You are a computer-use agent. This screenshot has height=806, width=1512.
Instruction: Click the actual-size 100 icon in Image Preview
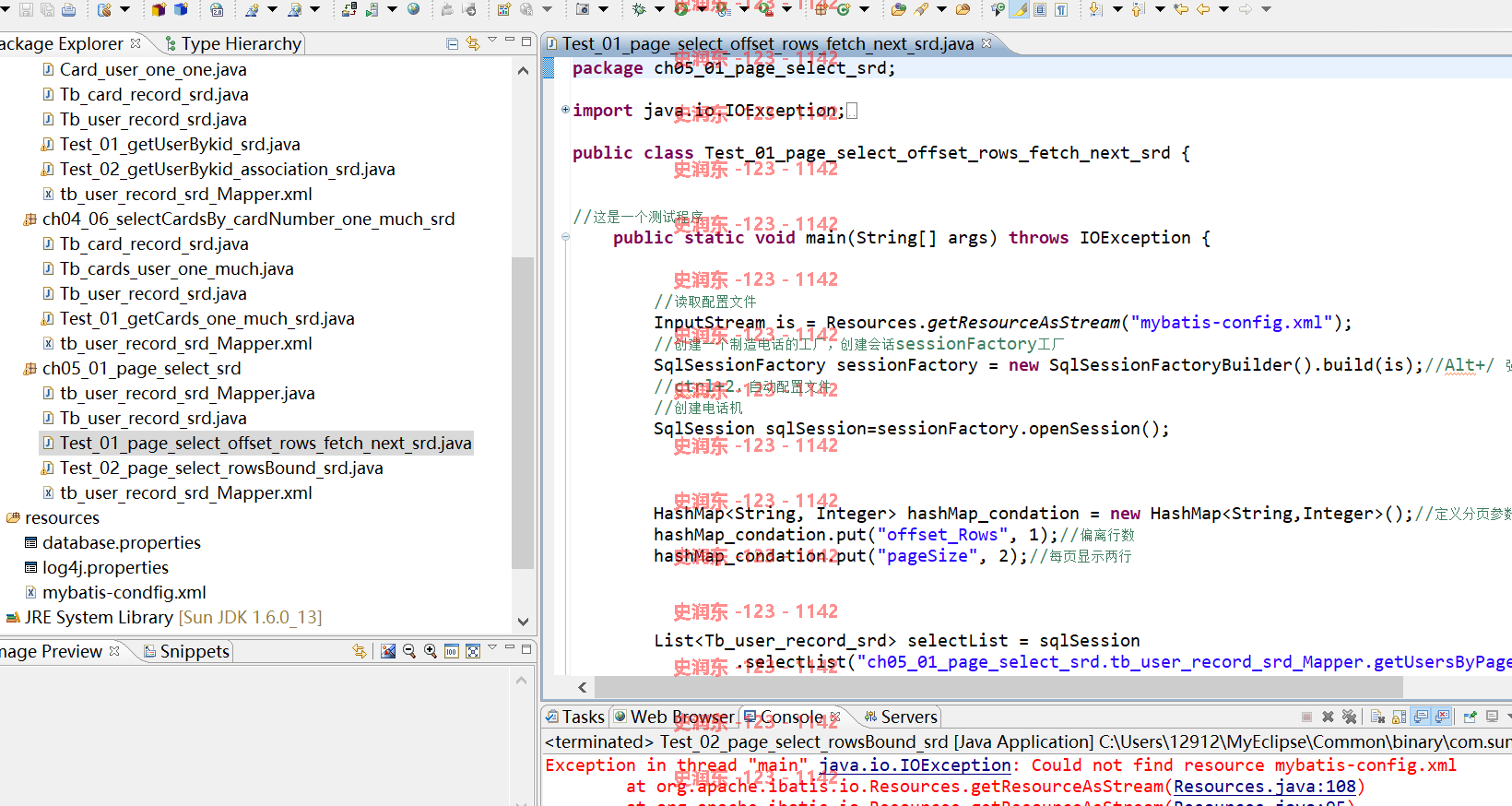(452, 651)
